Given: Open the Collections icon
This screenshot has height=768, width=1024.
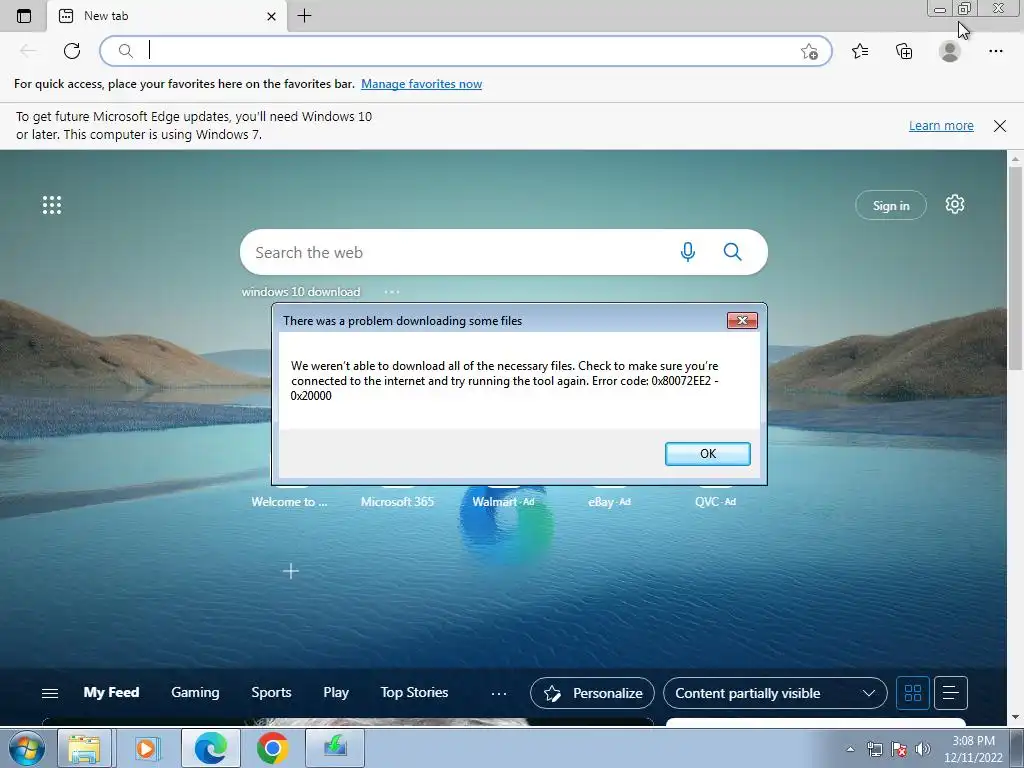Looking at the screenshot, I should pos(904,51).
